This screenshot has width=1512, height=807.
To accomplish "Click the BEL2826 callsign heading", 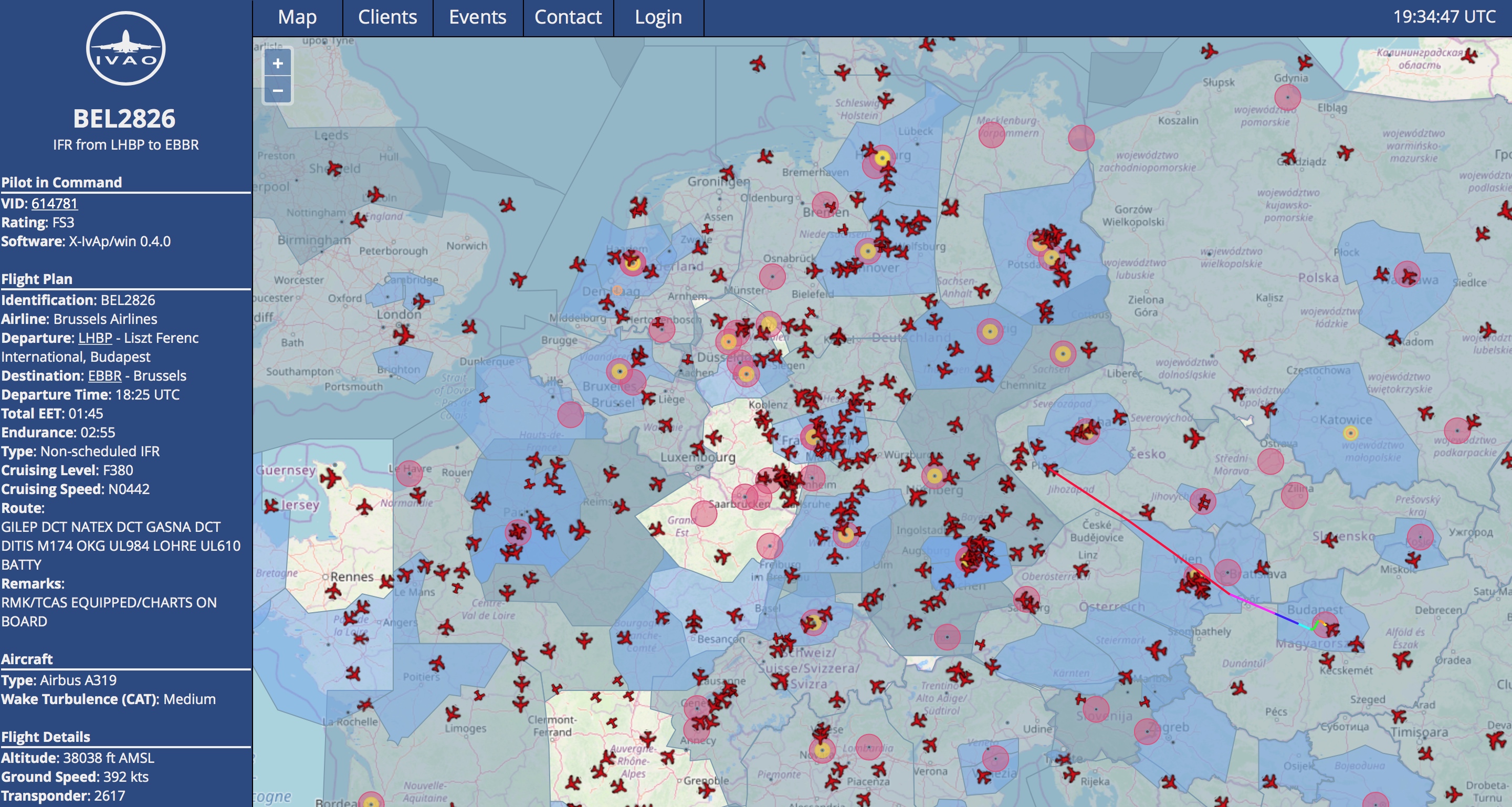I will click(124, 119).
